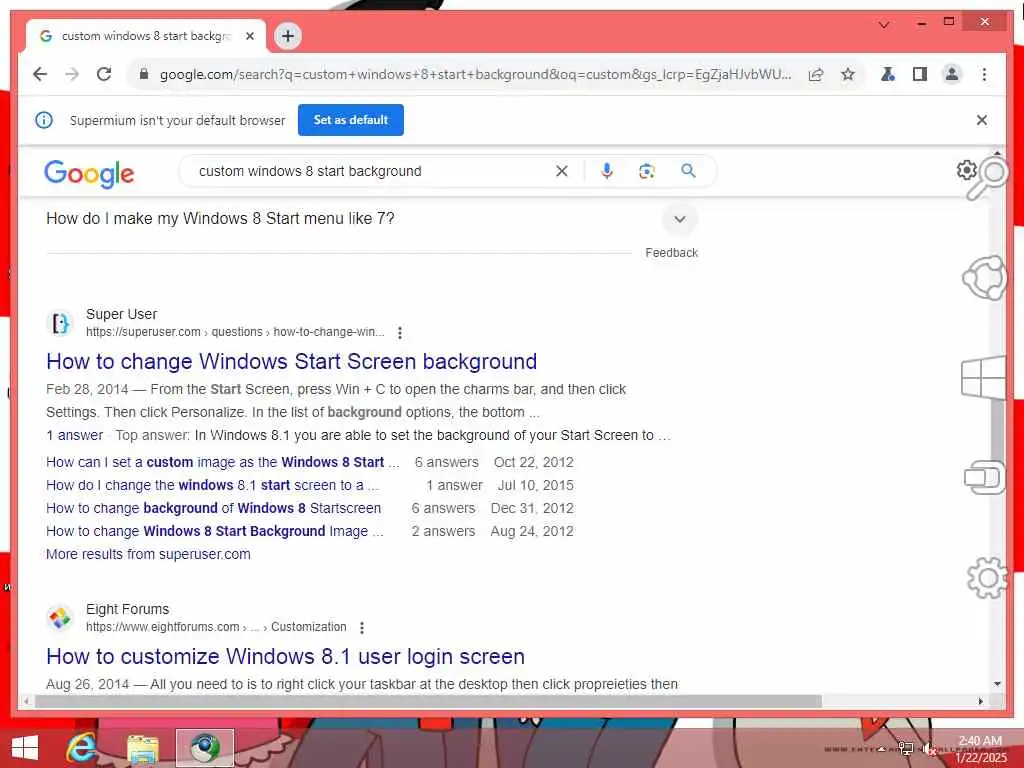The width and height of the screenshot is (1024, 768).
Task: Open more options for Eight Forums result
Action: (362, 628)
